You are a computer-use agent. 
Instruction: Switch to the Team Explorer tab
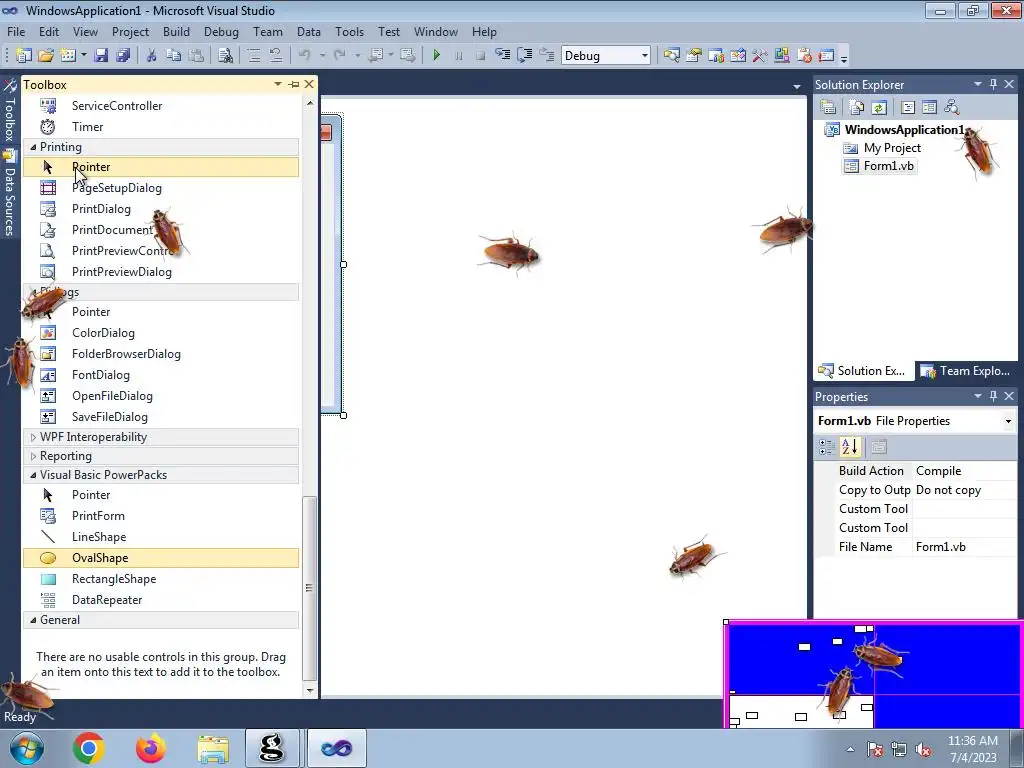966,371
